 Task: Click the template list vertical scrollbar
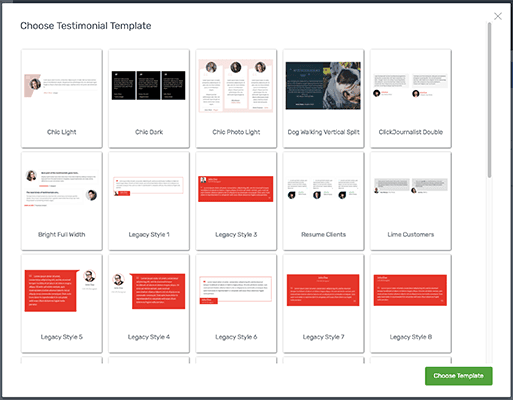pyautogui.click(x=489, y=100)
